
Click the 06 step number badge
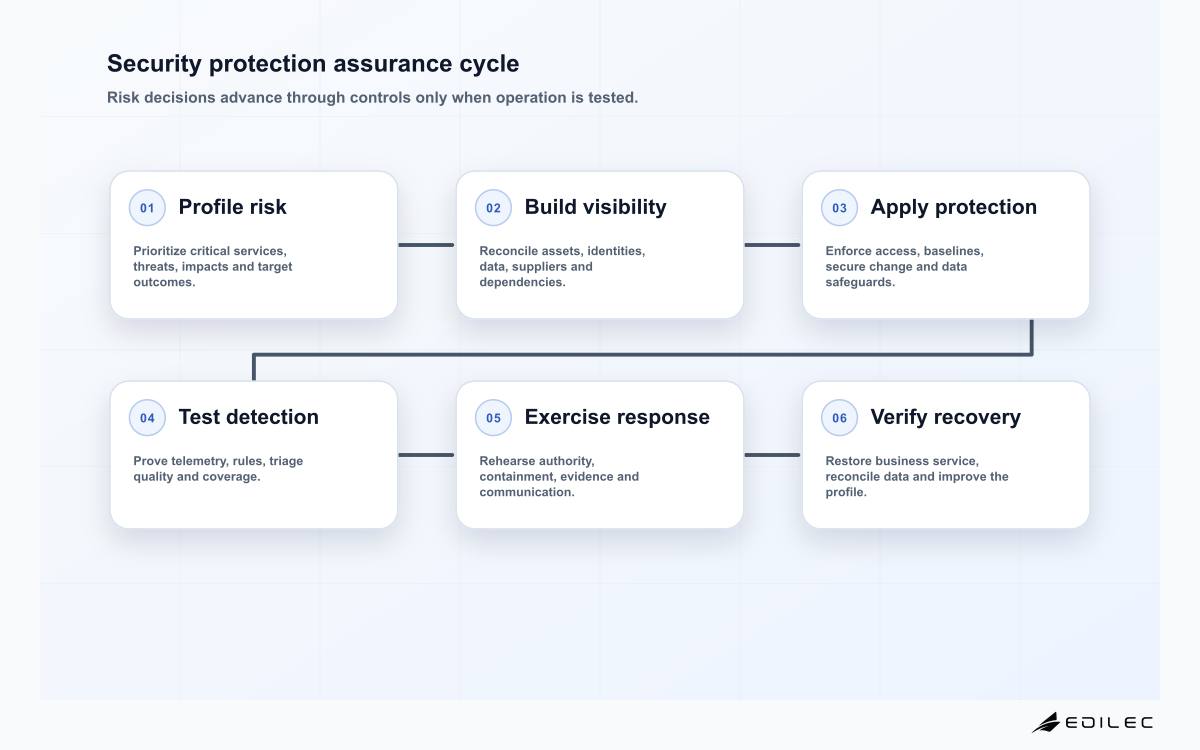pos(839,418)
